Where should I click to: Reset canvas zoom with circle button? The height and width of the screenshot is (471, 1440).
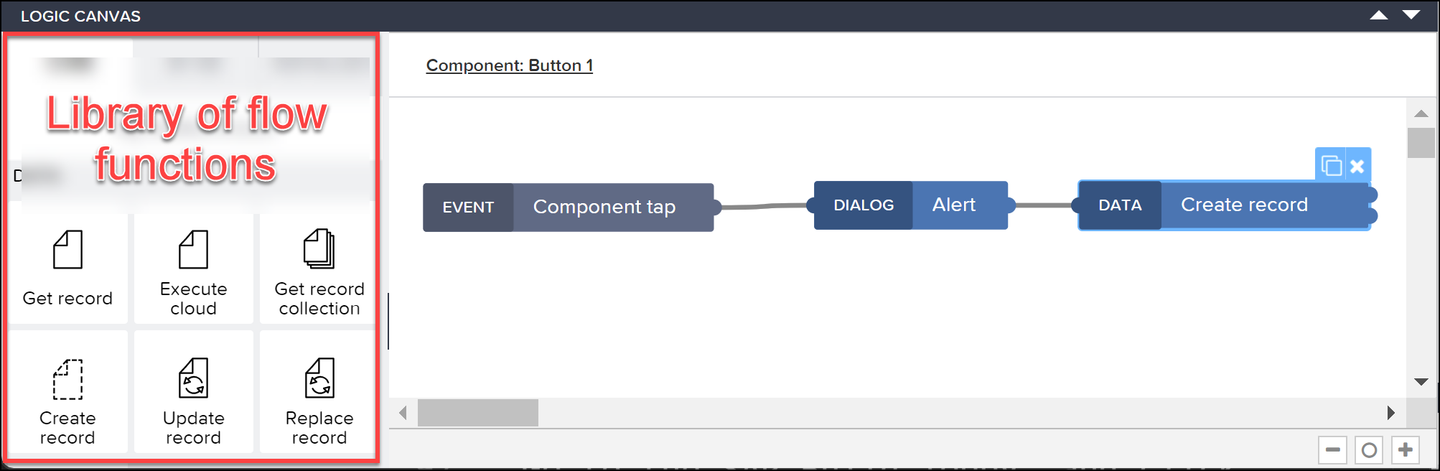pos(1369,450)
